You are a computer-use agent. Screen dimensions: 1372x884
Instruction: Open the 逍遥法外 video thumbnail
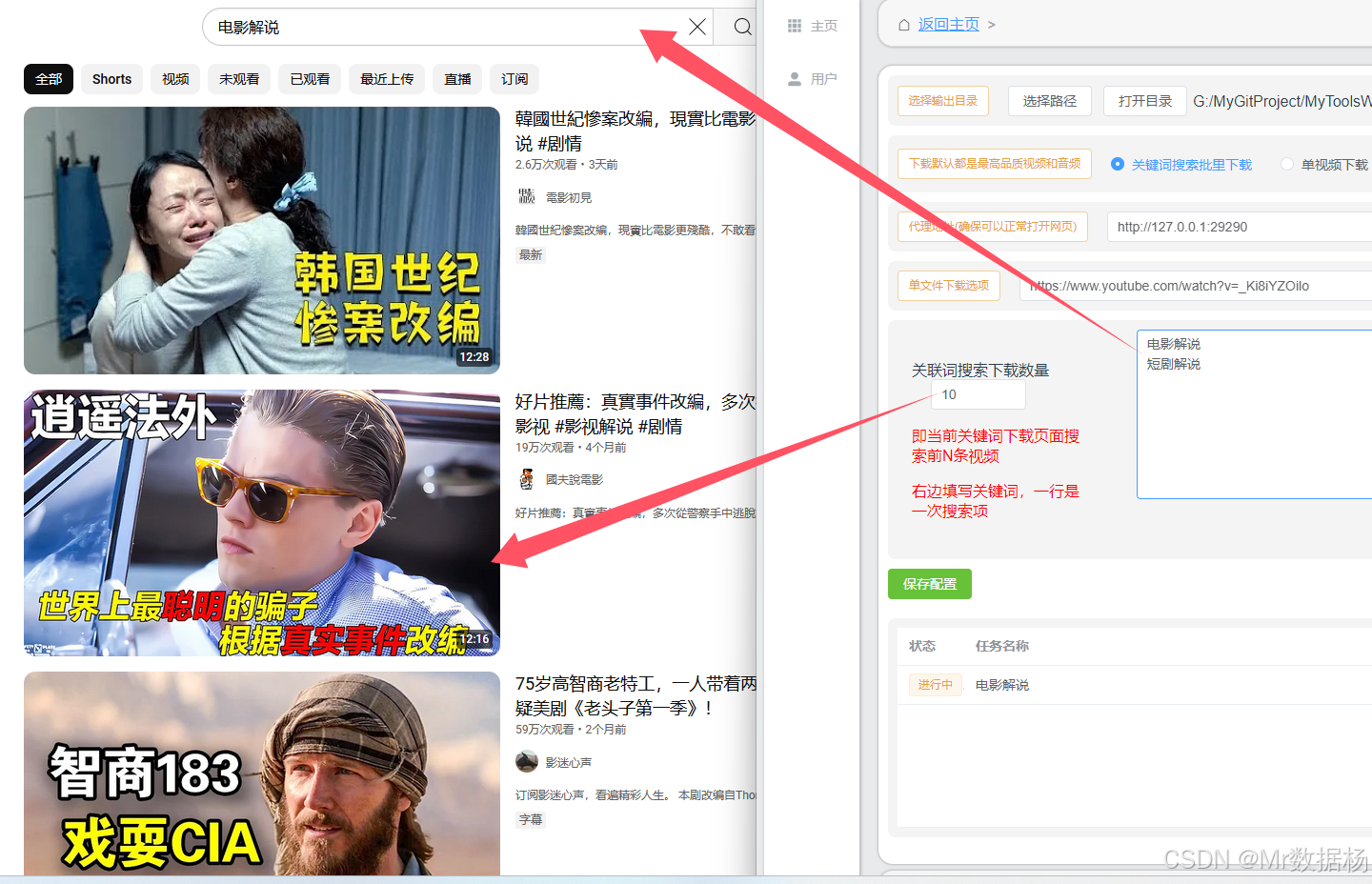pos(262,523)
